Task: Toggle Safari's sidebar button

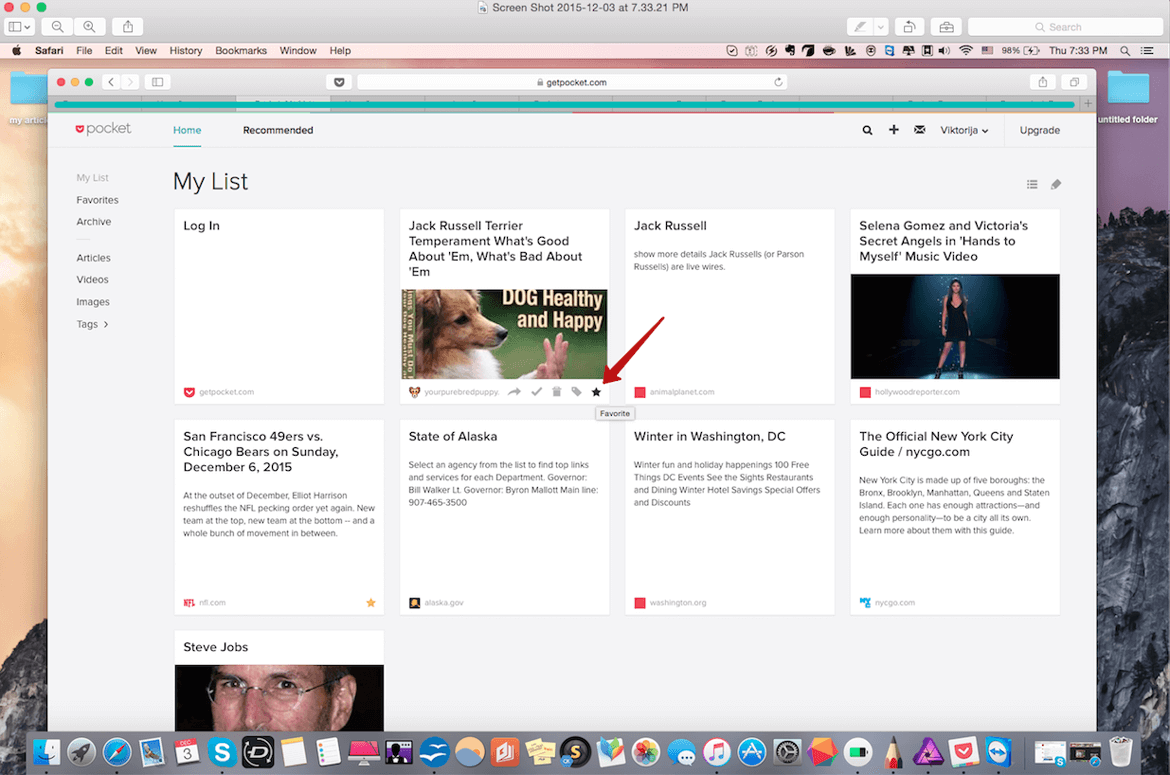Action: (157, 82)
